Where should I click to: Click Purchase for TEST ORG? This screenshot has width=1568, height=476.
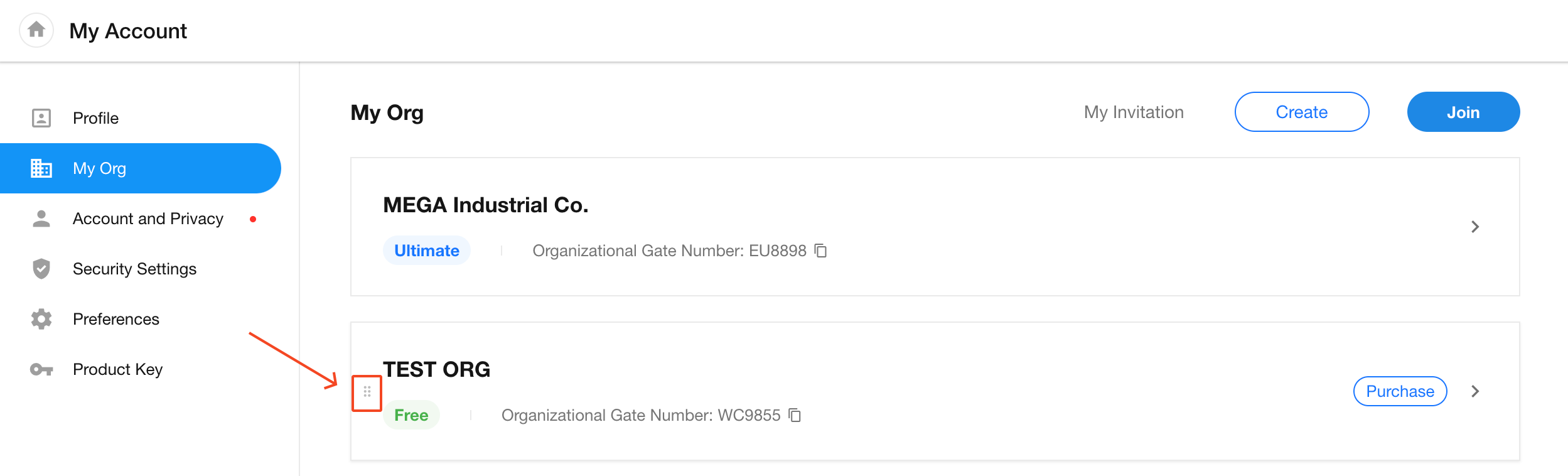coord(1400,391)
